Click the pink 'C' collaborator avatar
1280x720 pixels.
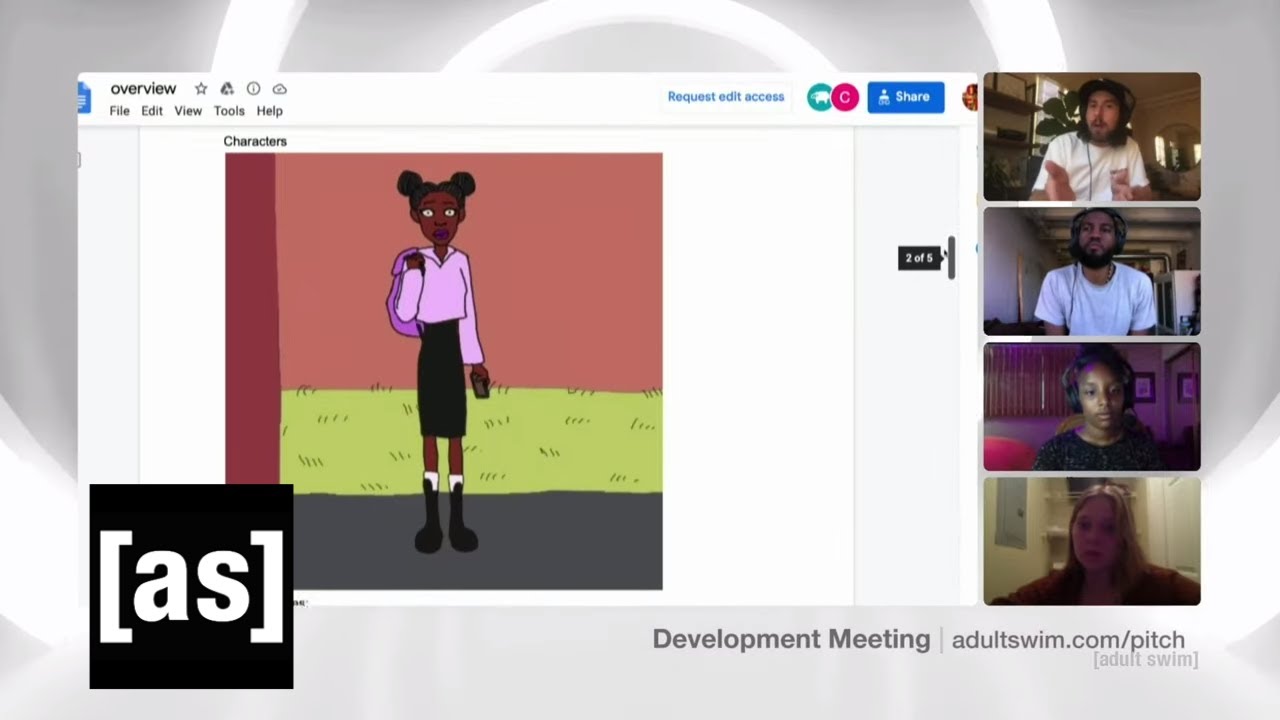[845, 97]
